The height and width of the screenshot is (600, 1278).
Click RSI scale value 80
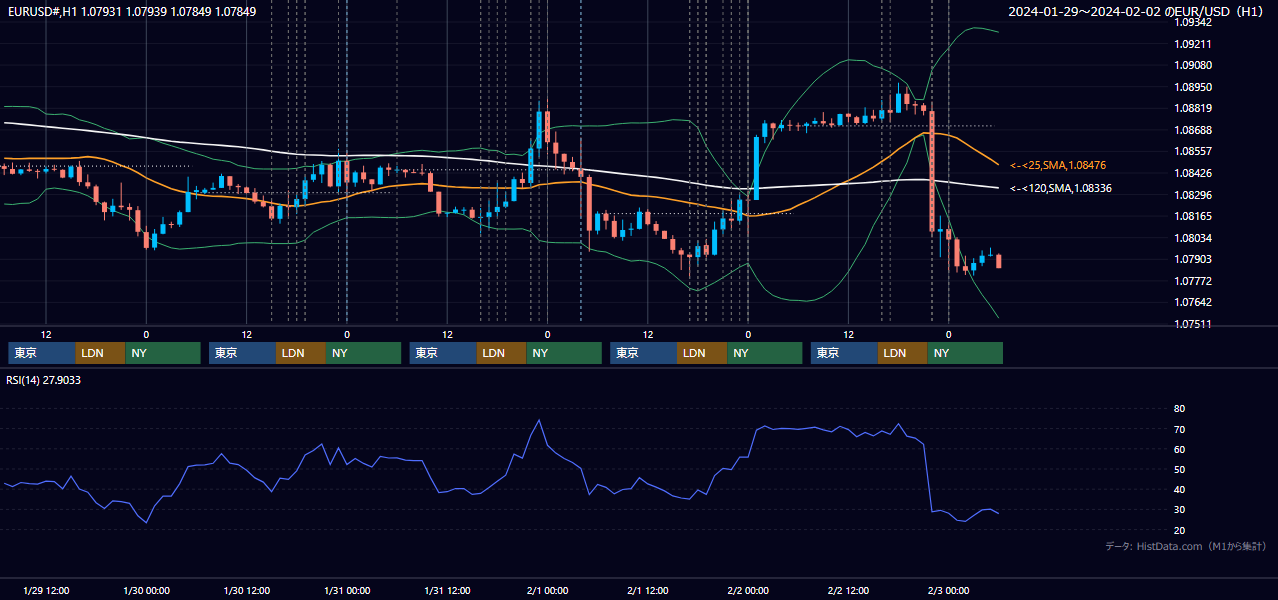(1179, 409)
